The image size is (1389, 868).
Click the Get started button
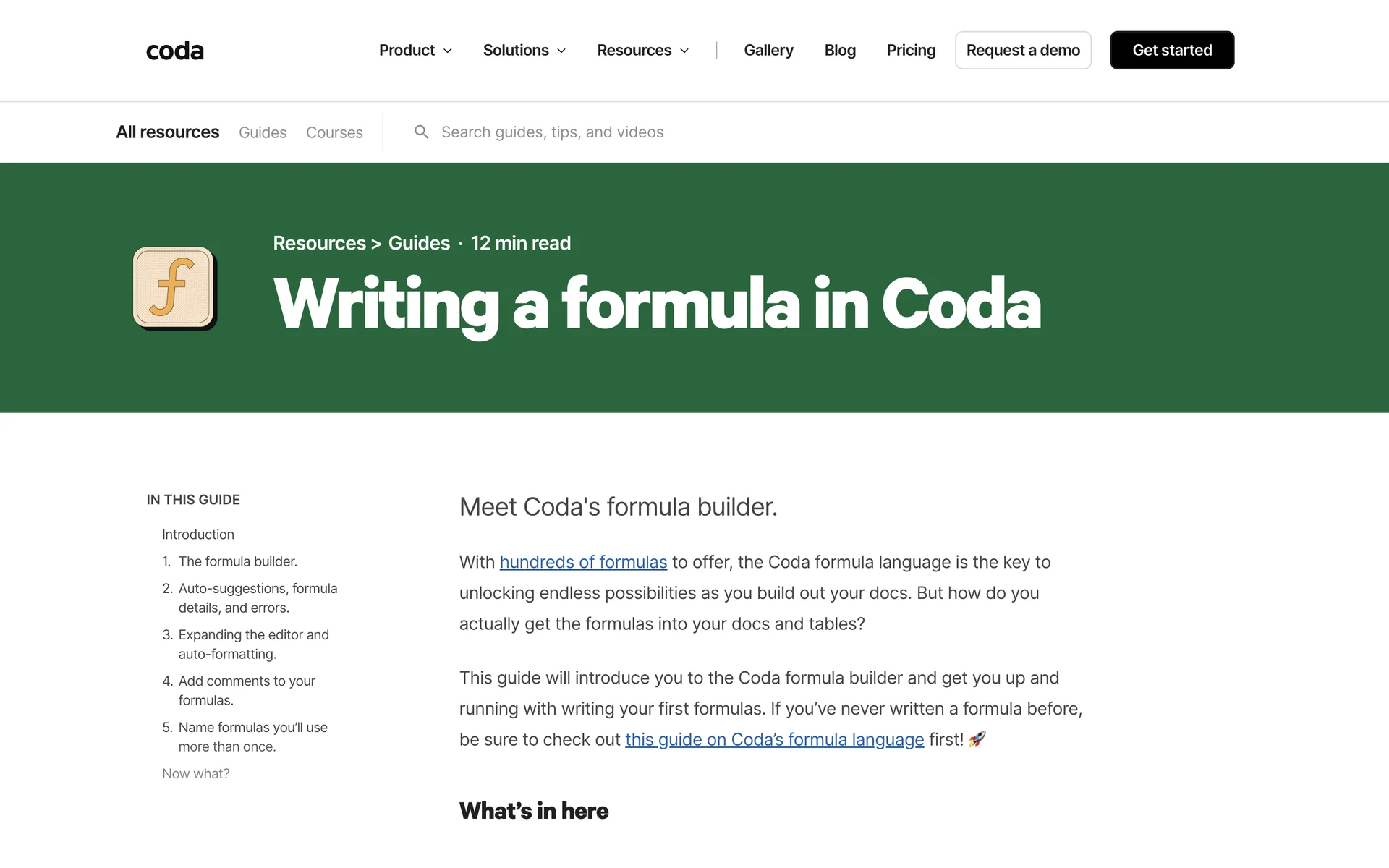[1171, 51]
